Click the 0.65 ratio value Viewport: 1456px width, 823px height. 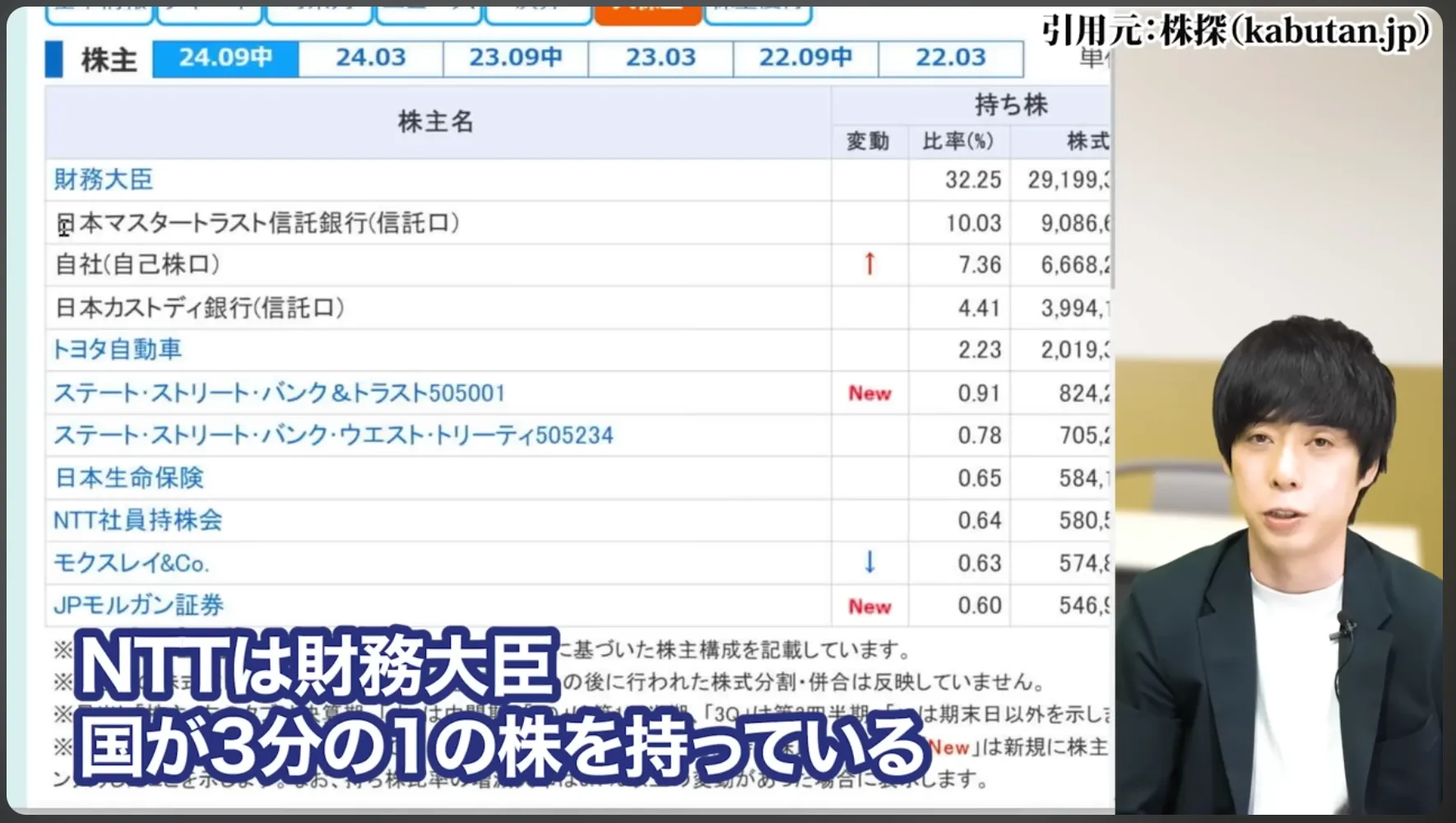tap(979, 478)
